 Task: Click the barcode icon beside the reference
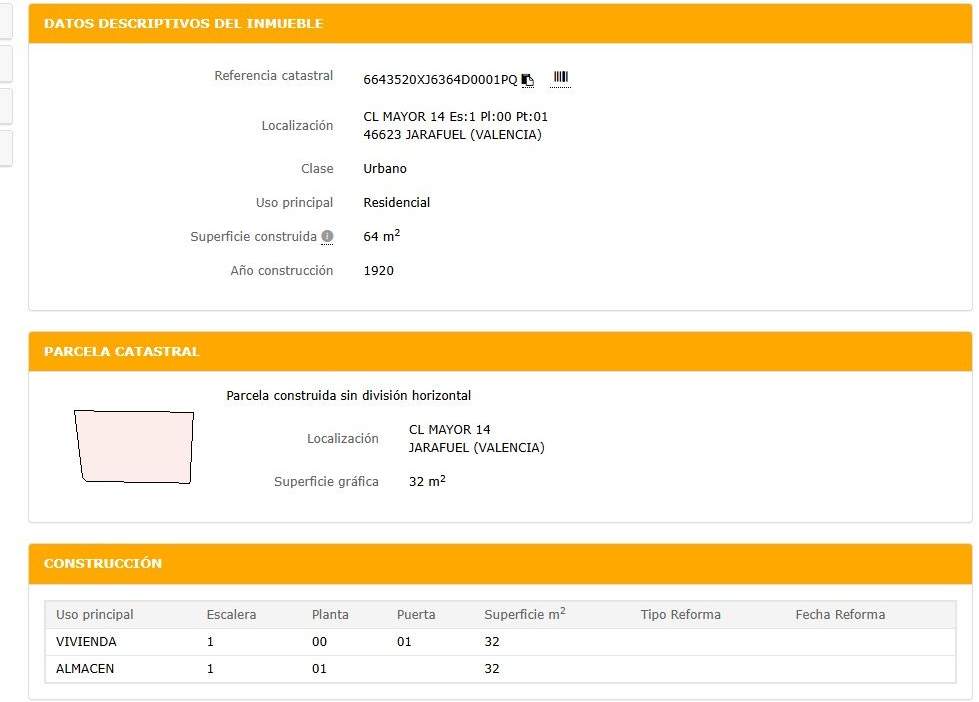point(560,78)
